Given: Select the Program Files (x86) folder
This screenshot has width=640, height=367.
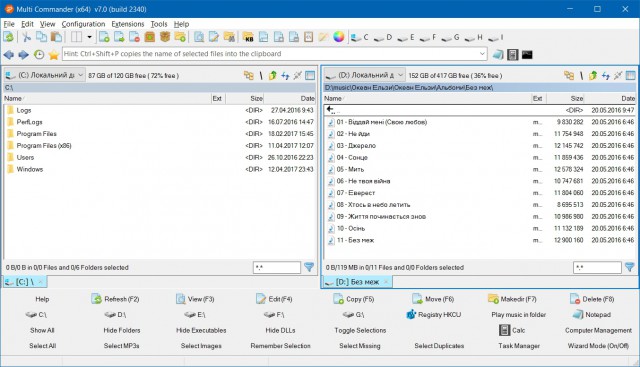Looking at the screenshot, I should (160, 146).
